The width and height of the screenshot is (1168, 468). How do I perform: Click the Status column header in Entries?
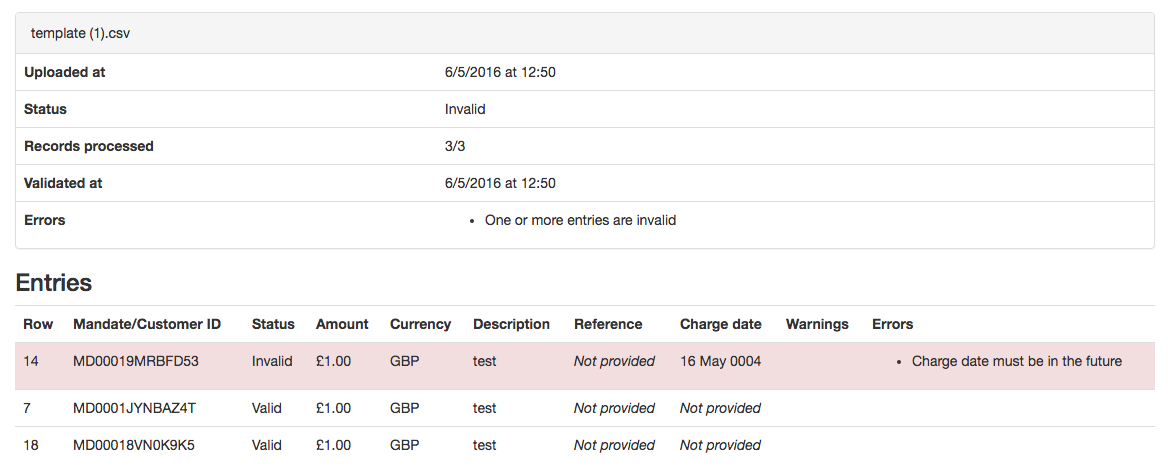tap(273, 324)
